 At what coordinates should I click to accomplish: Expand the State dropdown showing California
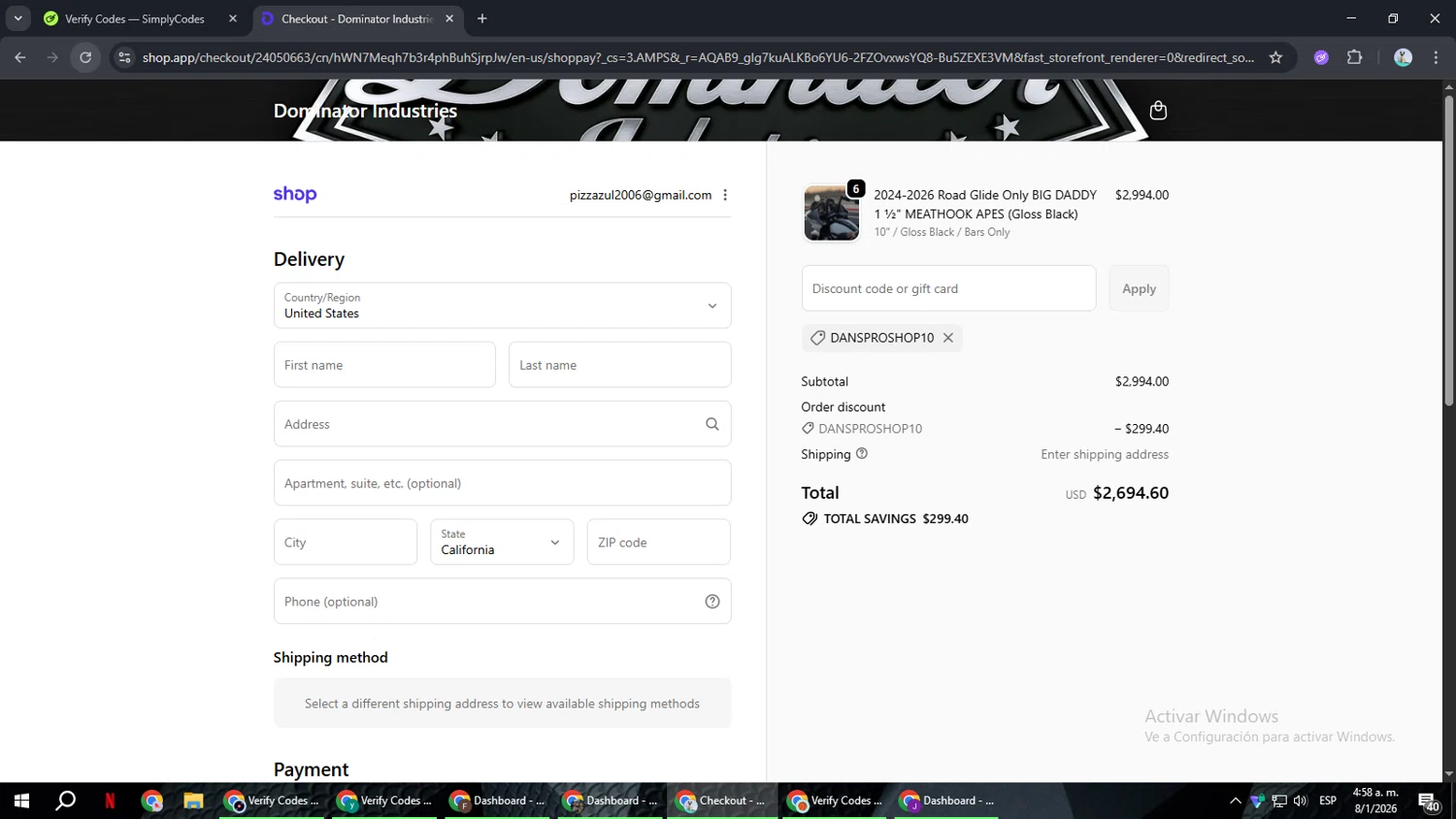(502, 541)
